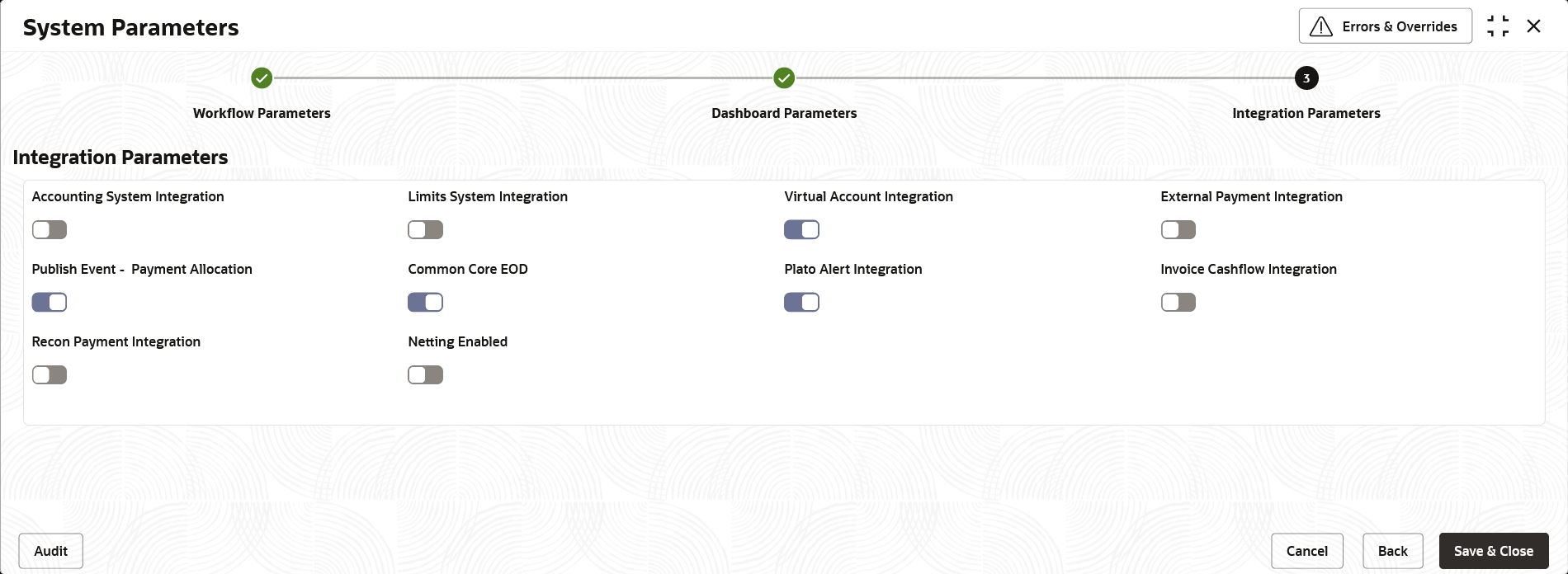Turn on Limits System Integration switch

(x=426, y=230)
